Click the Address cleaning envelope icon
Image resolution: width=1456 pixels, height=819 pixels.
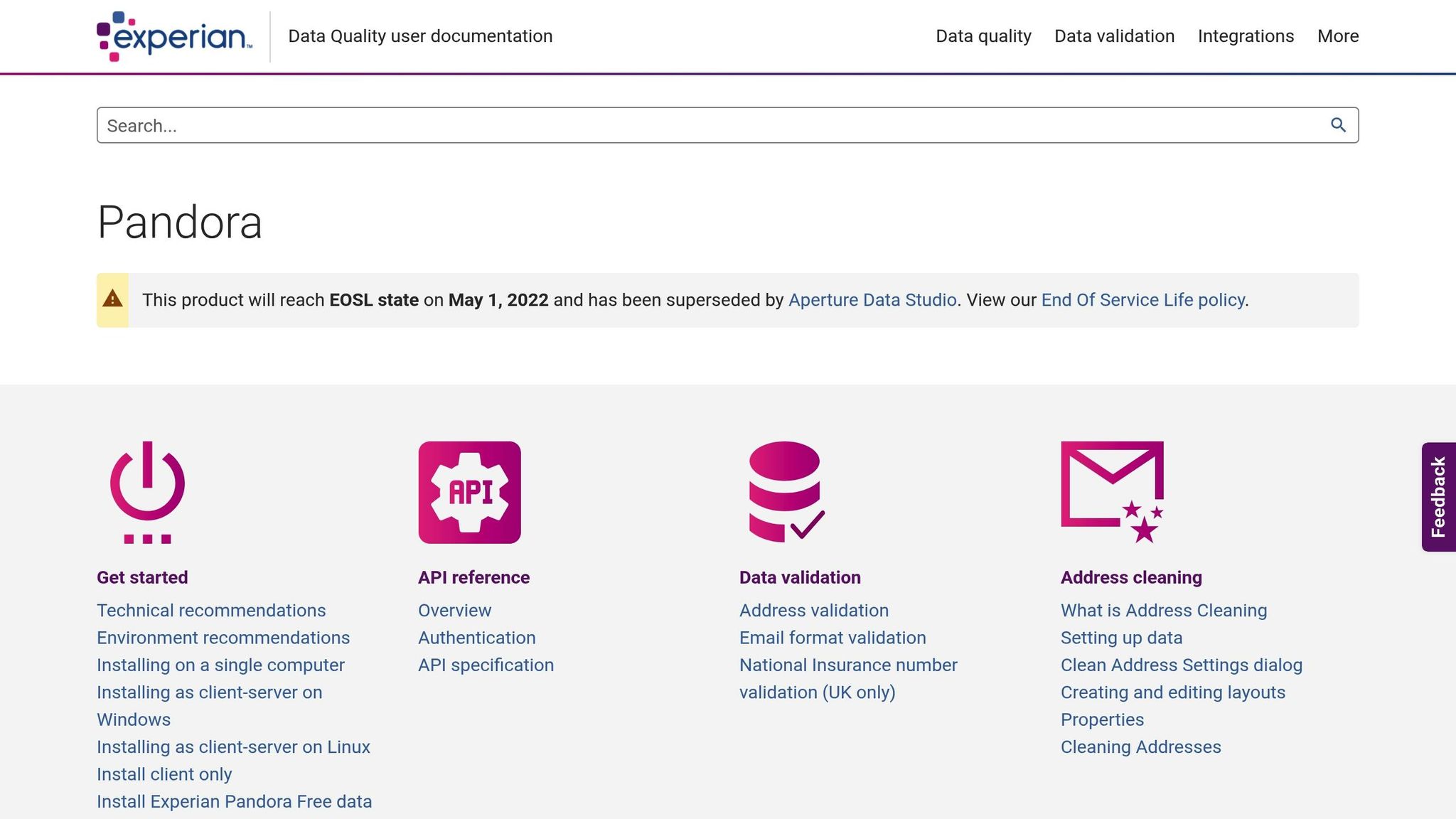pyautogui.click(x=1113, y=492)
